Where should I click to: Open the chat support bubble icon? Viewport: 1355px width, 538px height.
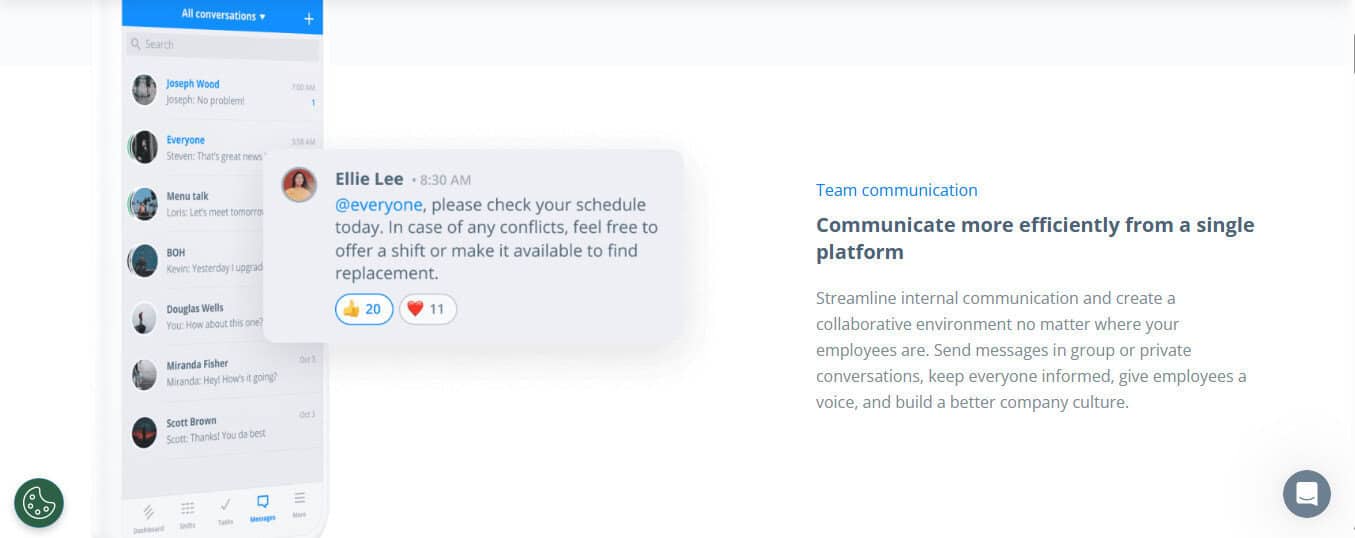point(1306,494)
